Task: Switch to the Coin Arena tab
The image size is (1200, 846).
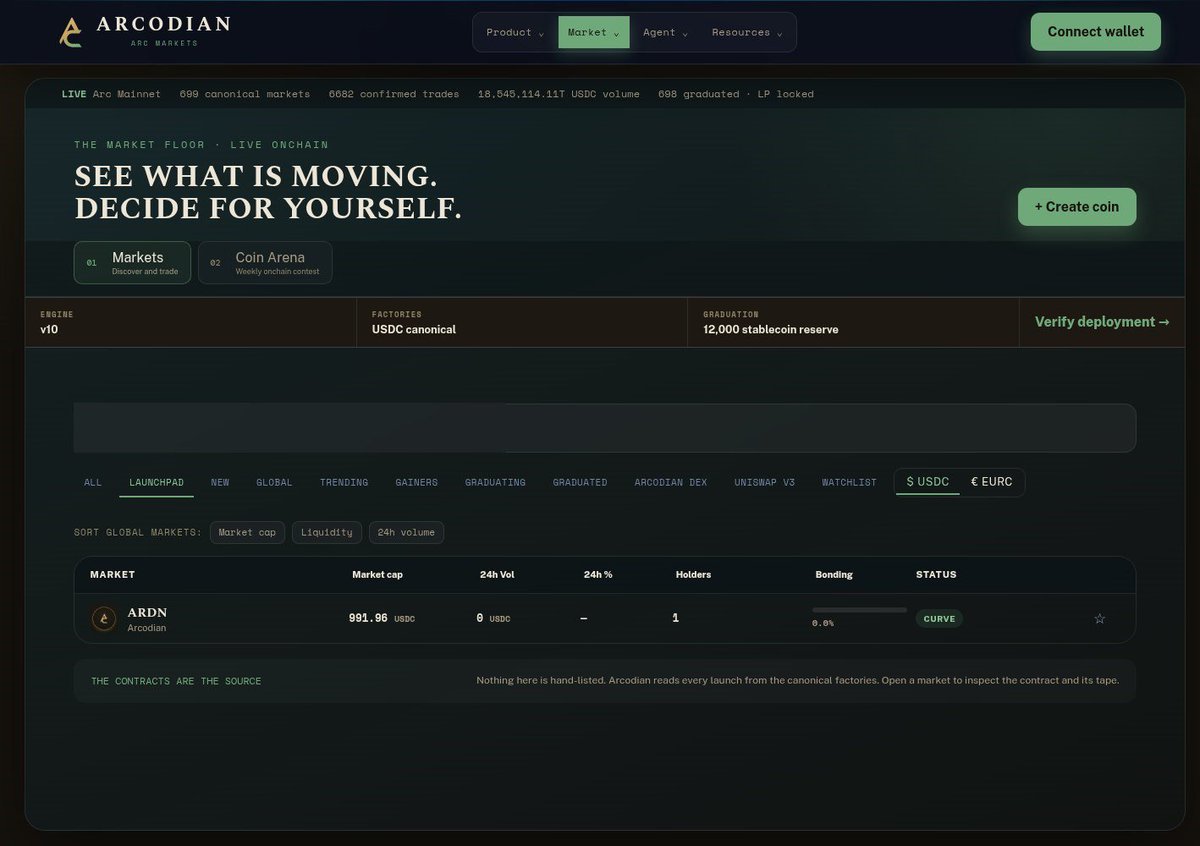Action: tap(265, 262)
